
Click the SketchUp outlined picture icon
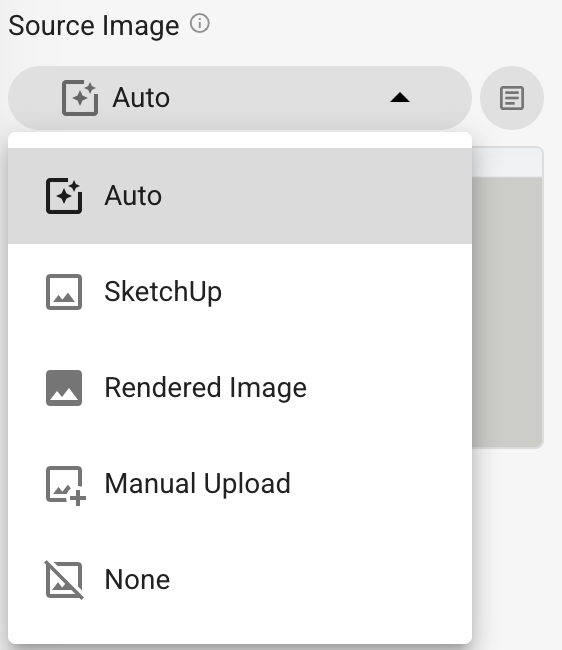pyautogui.click(x=64, y=292)
